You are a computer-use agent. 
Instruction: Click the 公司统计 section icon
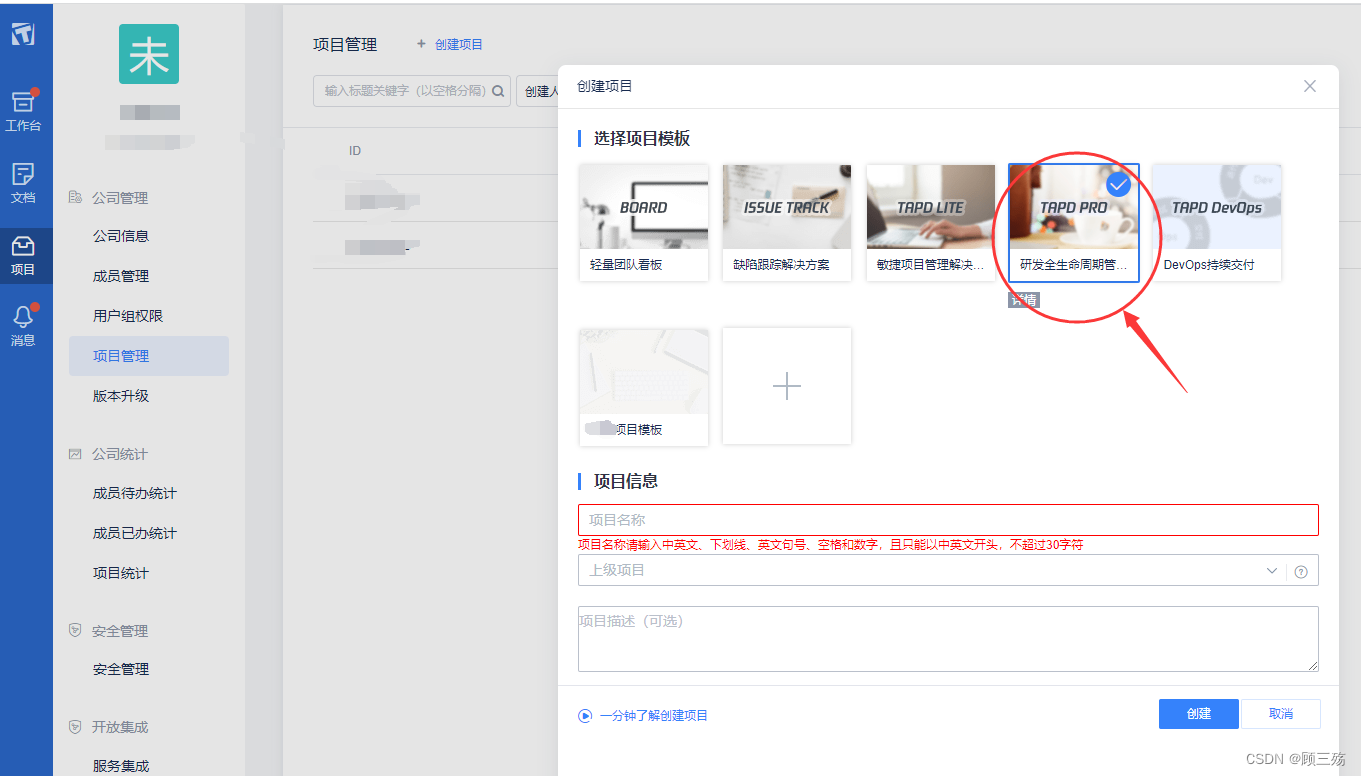pos(75,454)
